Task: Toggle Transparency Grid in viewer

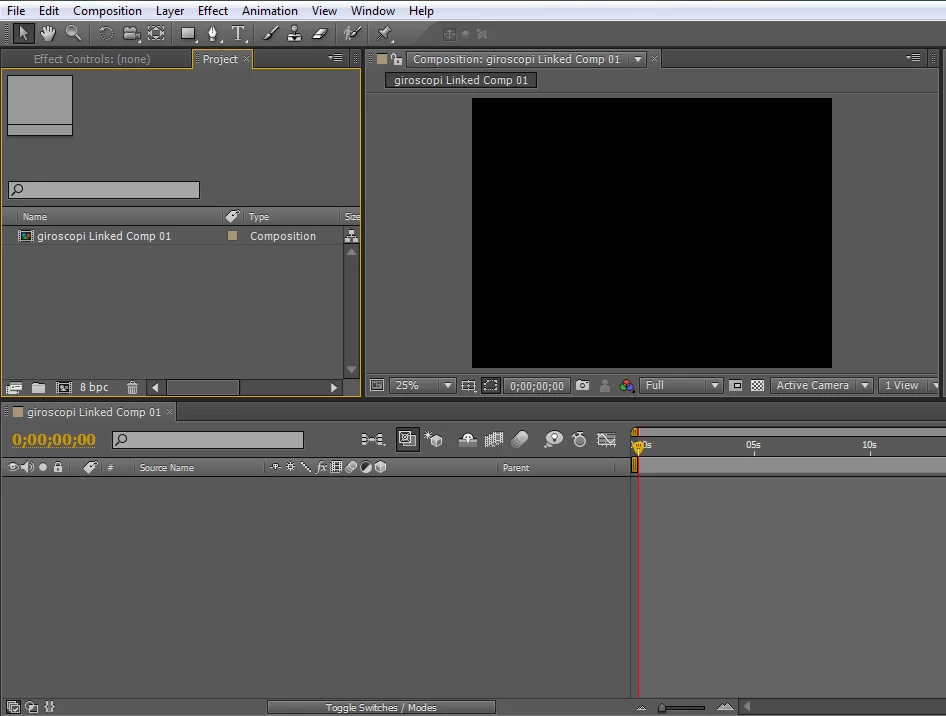Action: pyautogui.click(x=757, y=385)
